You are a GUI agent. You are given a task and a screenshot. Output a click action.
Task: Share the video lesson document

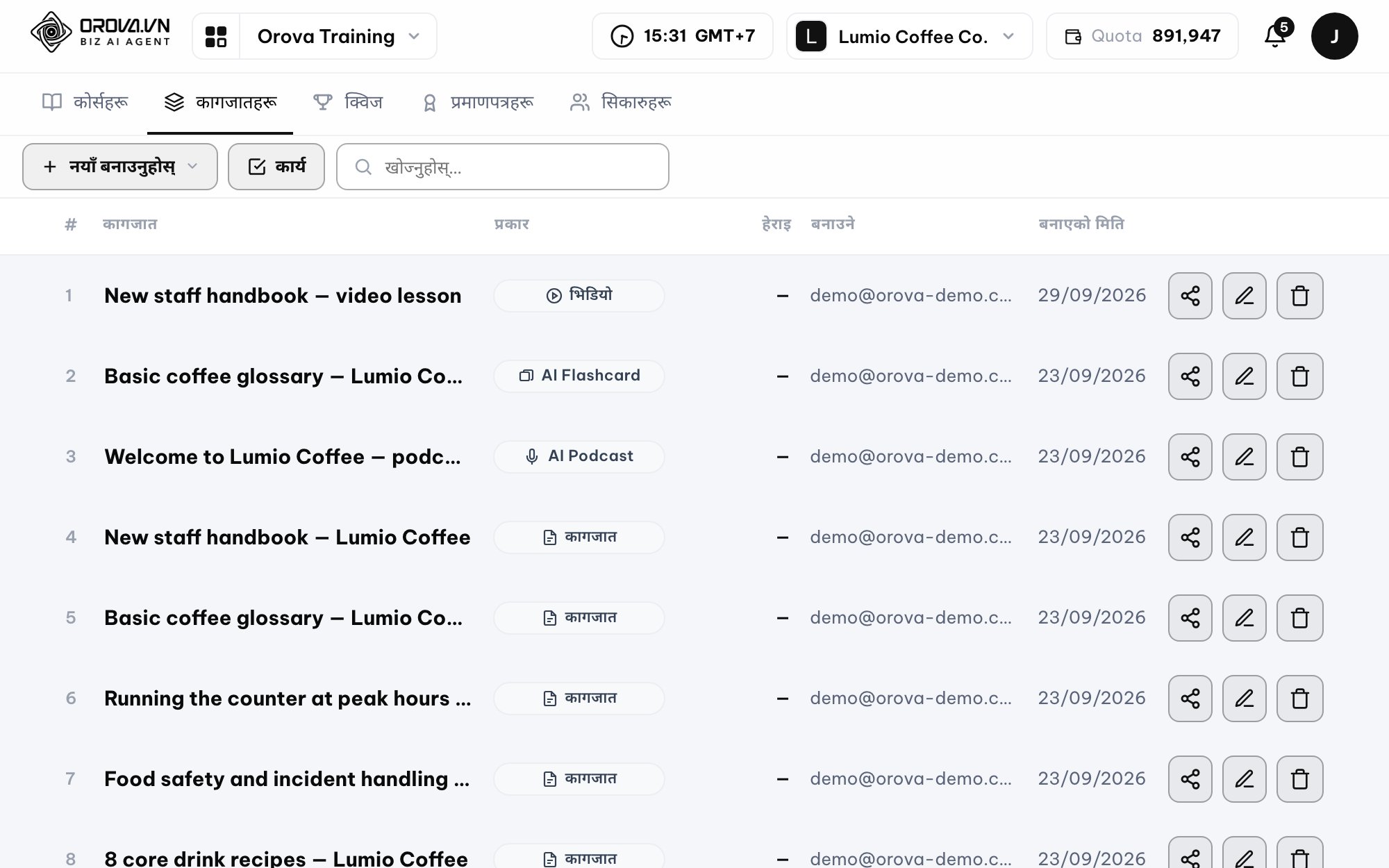pyautogui.click(x=1190, y=296)
